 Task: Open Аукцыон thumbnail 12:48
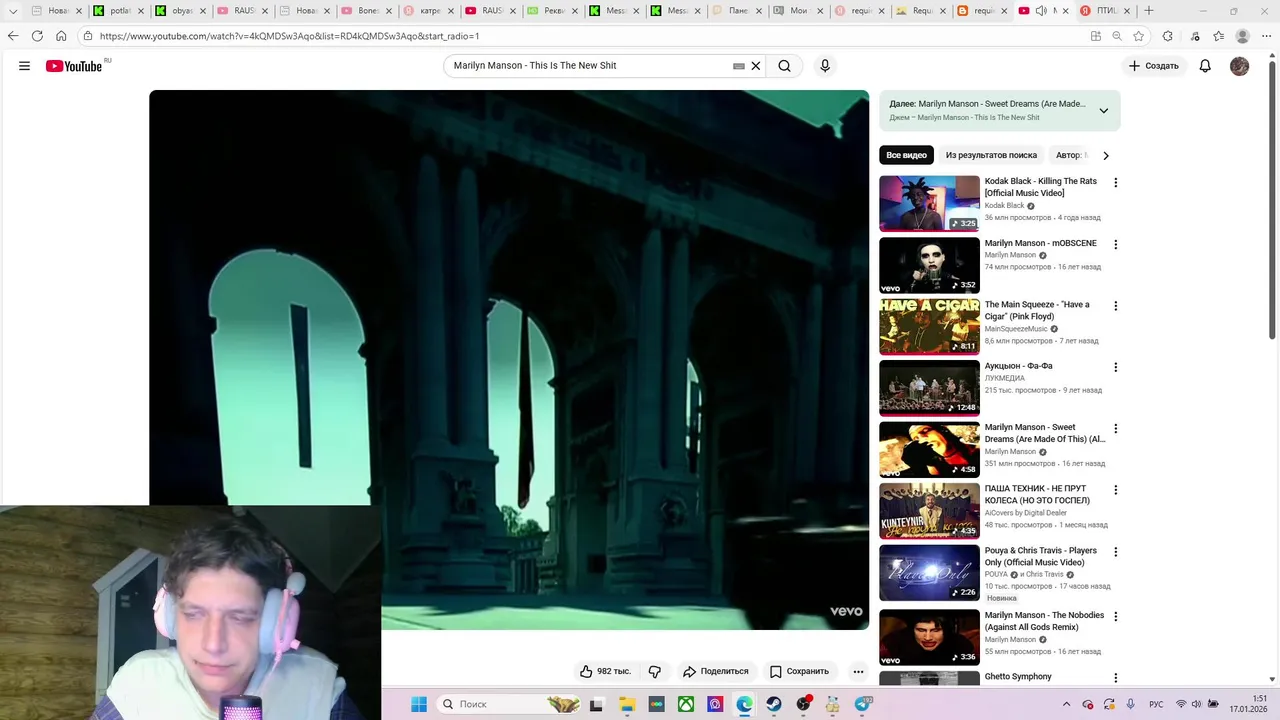point(929,388)
